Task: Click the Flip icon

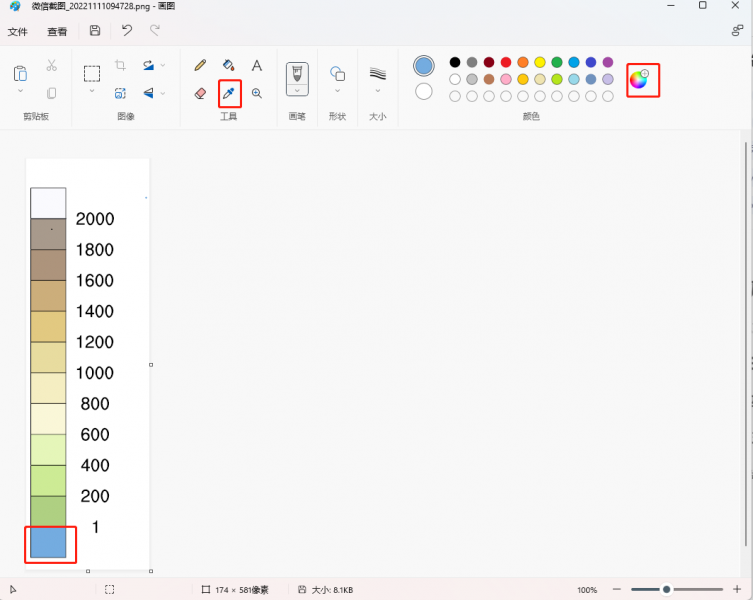Action: [148, 93]
